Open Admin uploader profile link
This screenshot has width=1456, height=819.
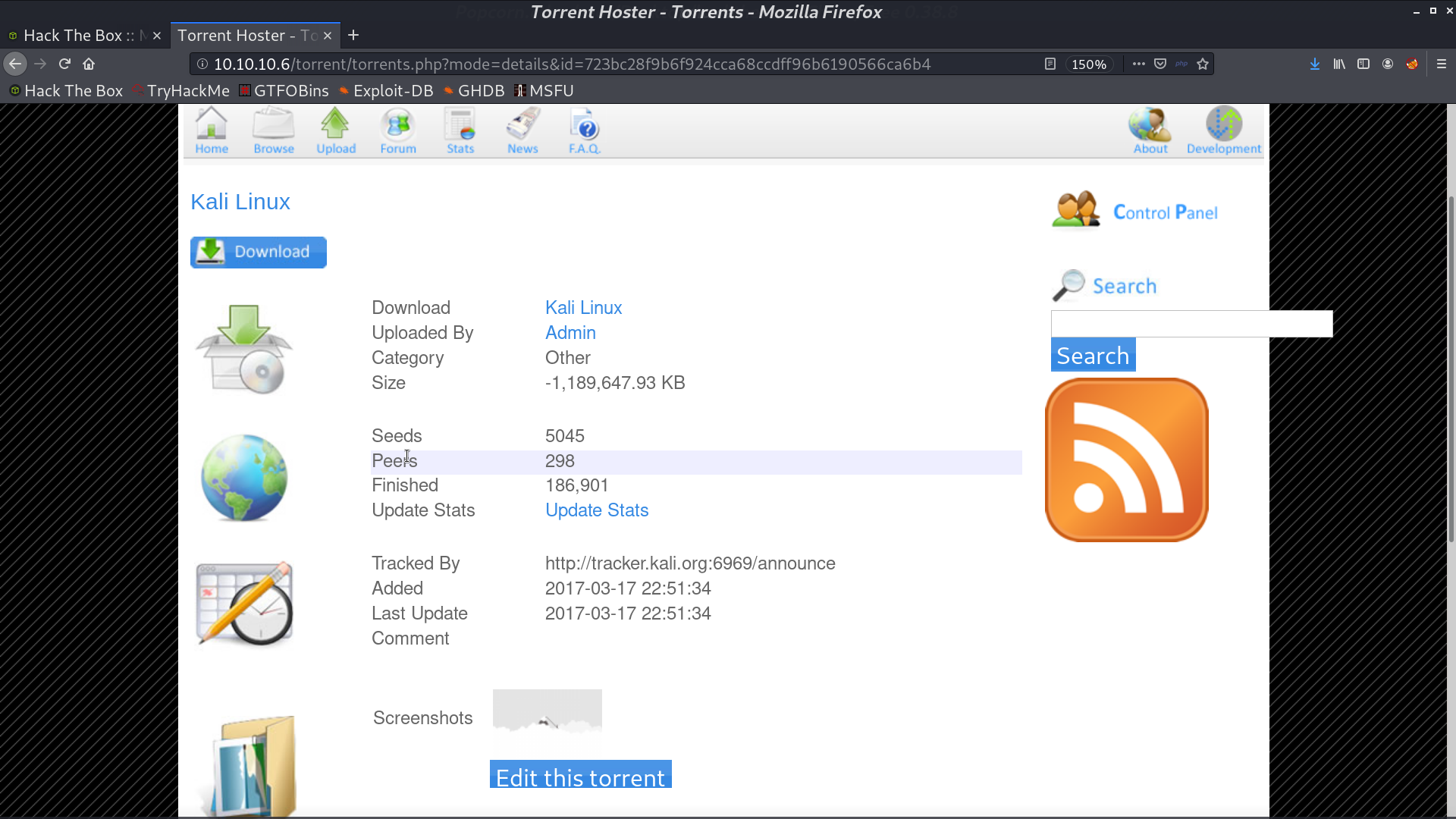(570, 333)
